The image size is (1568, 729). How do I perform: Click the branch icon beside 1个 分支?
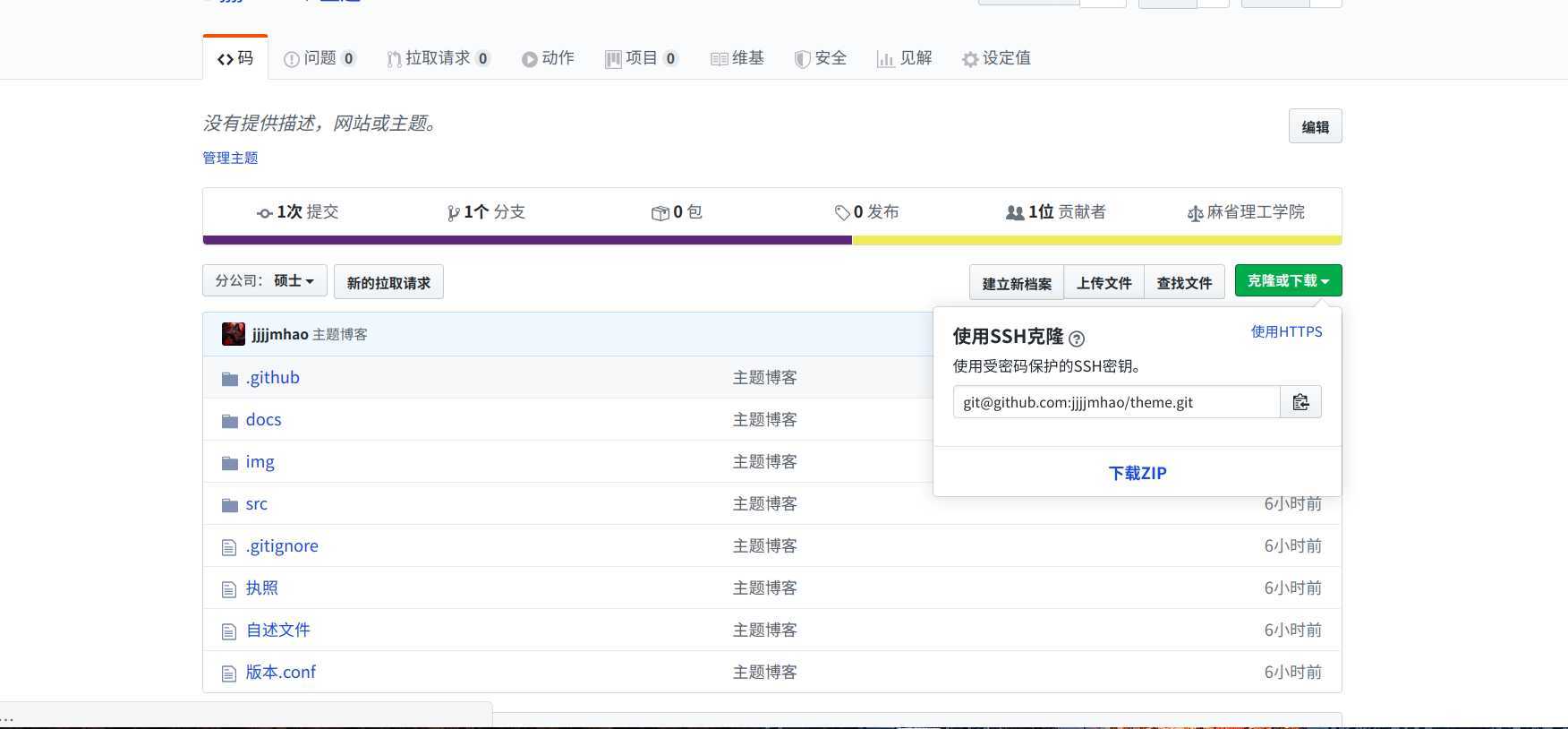coord(454,213)
